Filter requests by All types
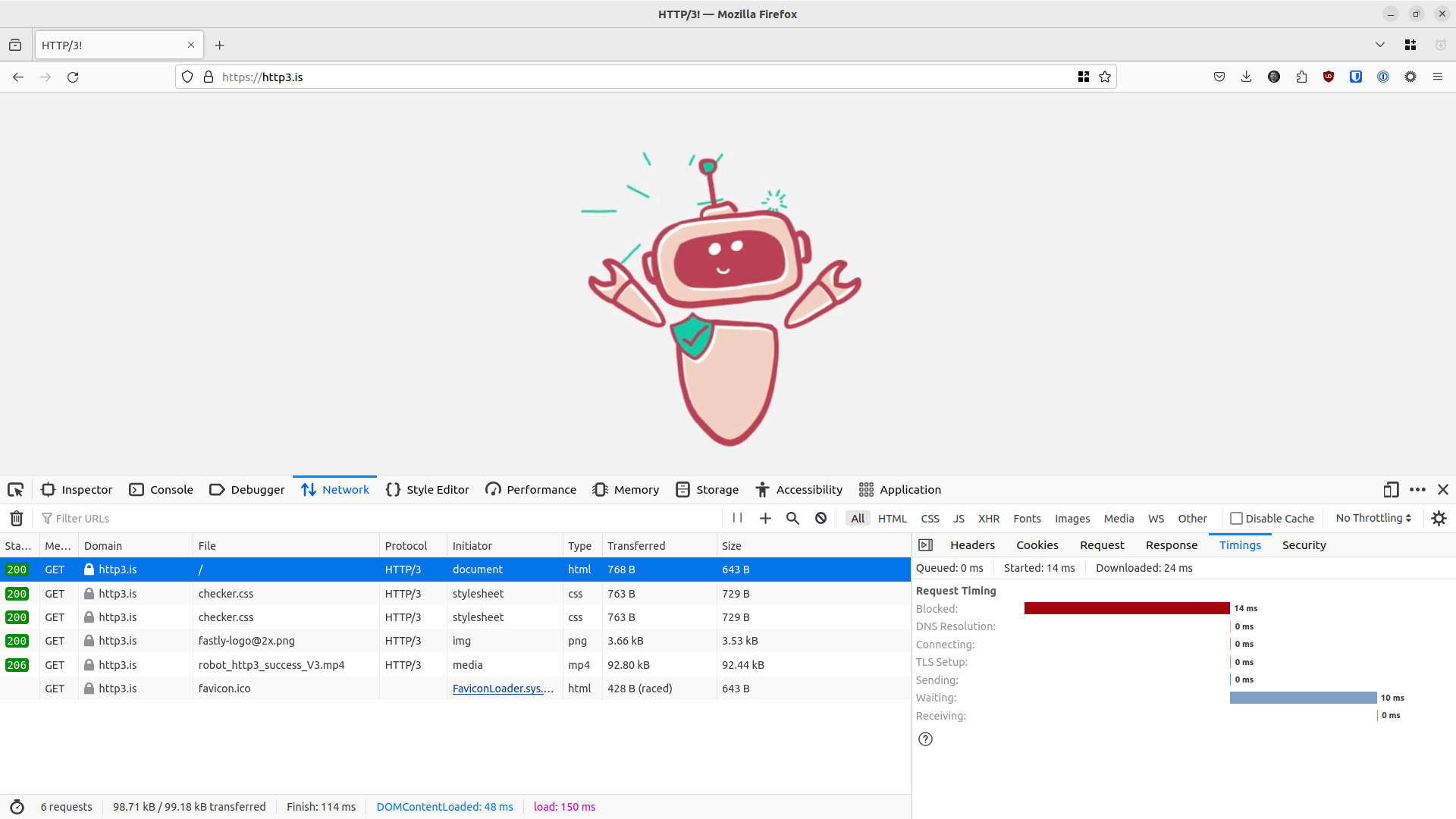Viewport: 1456px width, 819px height. [858, 519]
